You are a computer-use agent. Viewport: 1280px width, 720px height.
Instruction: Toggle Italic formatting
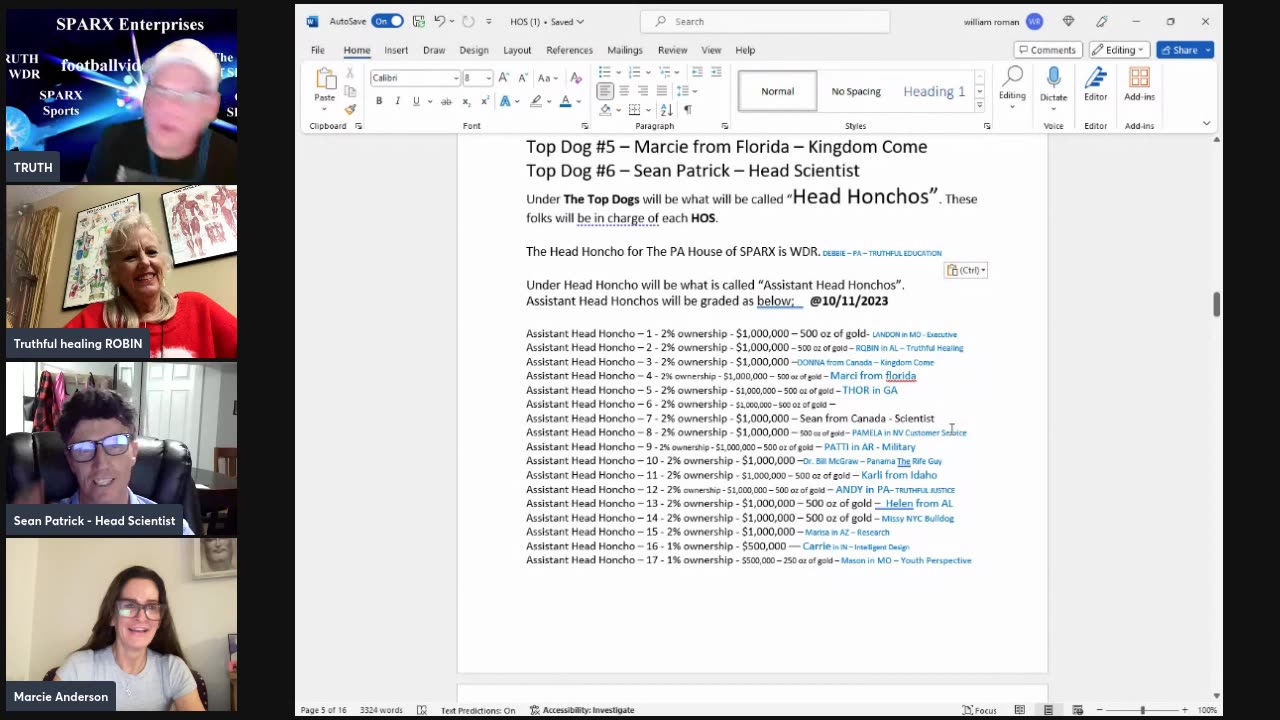point(397,101)
